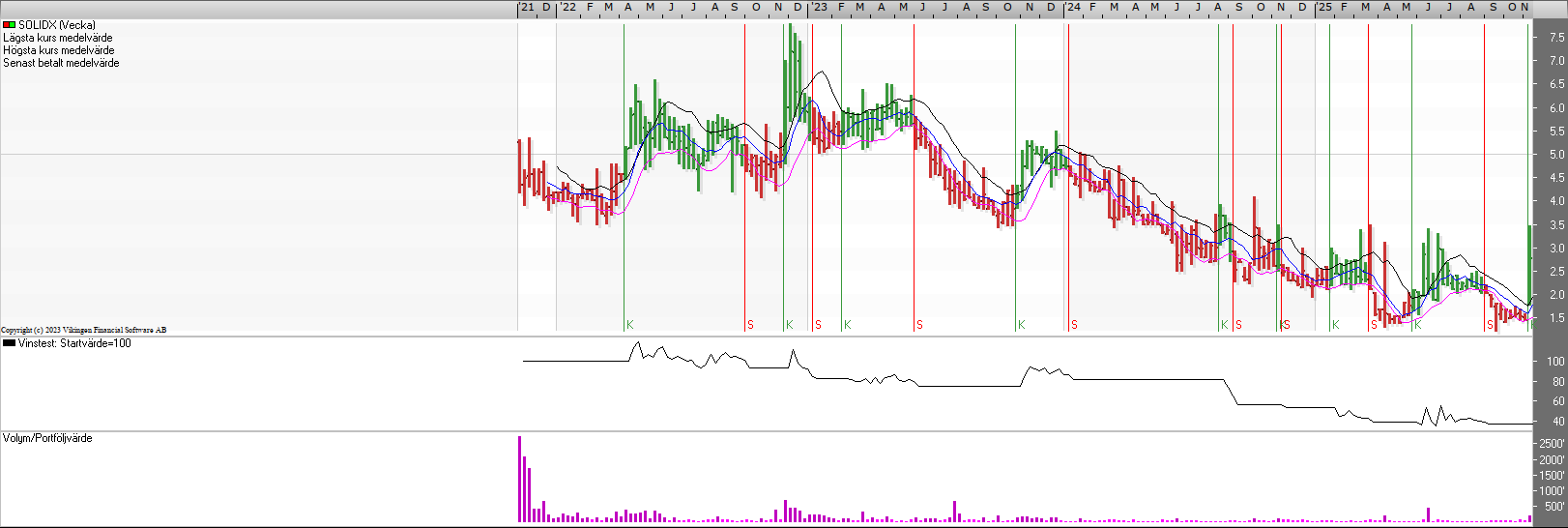Click the 100 value on Vinstest axis

pyautogui.click(x=1555, y=362)
